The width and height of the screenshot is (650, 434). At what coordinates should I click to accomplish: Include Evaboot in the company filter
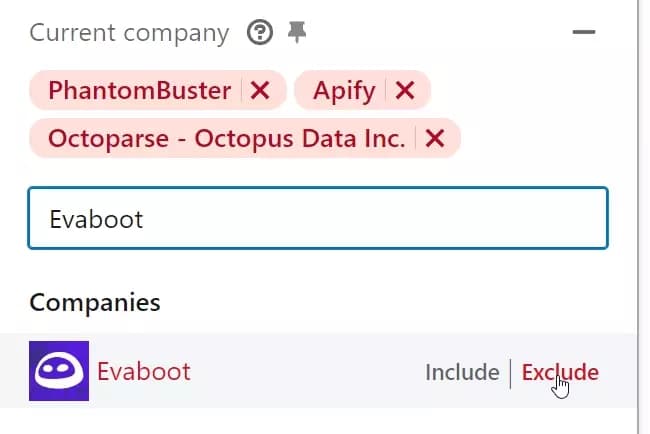tap(462, 372)
